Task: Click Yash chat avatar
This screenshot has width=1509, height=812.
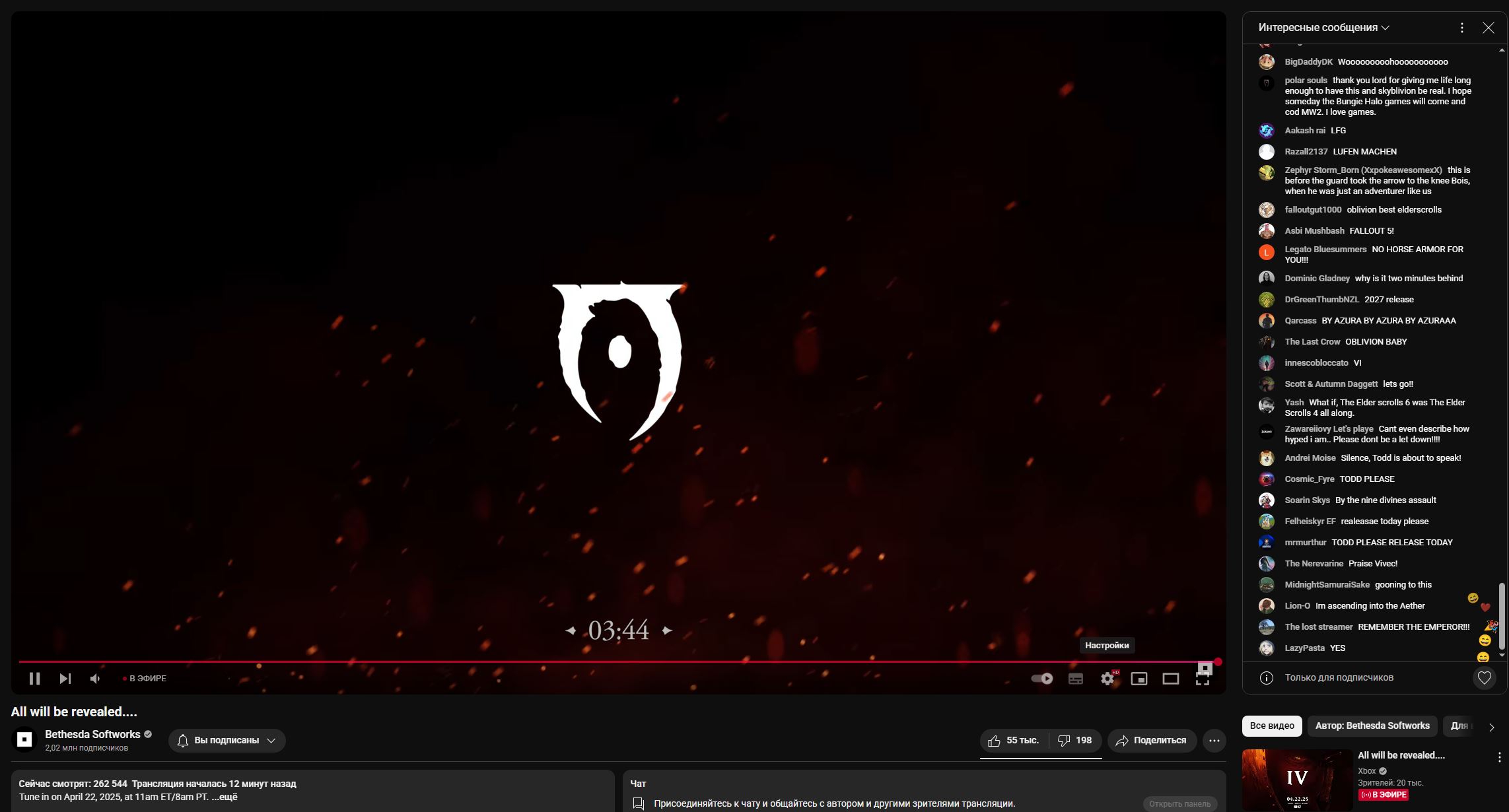Action: 1266,405
